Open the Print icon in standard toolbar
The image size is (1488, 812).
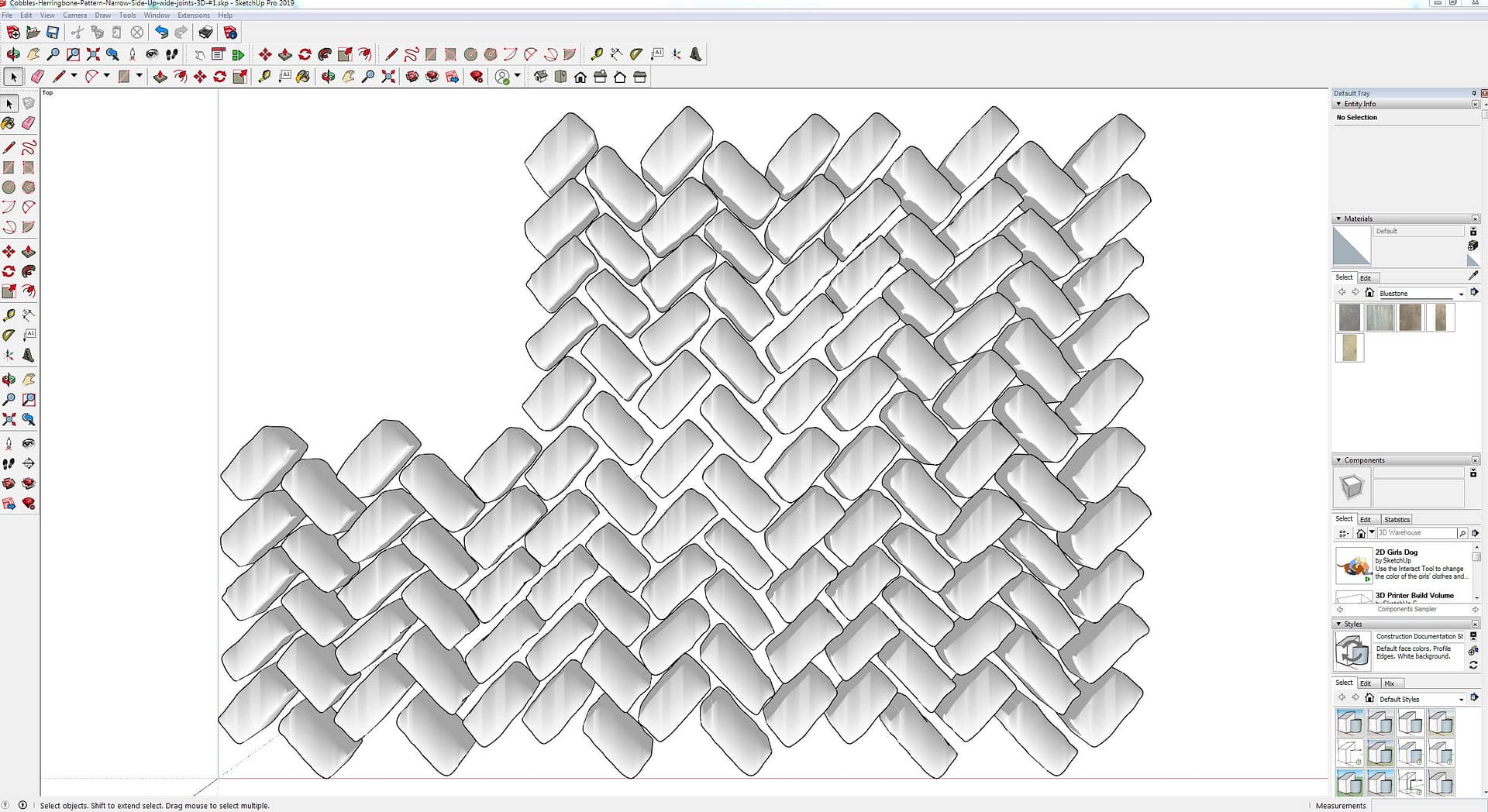click(x=205, y=33)
